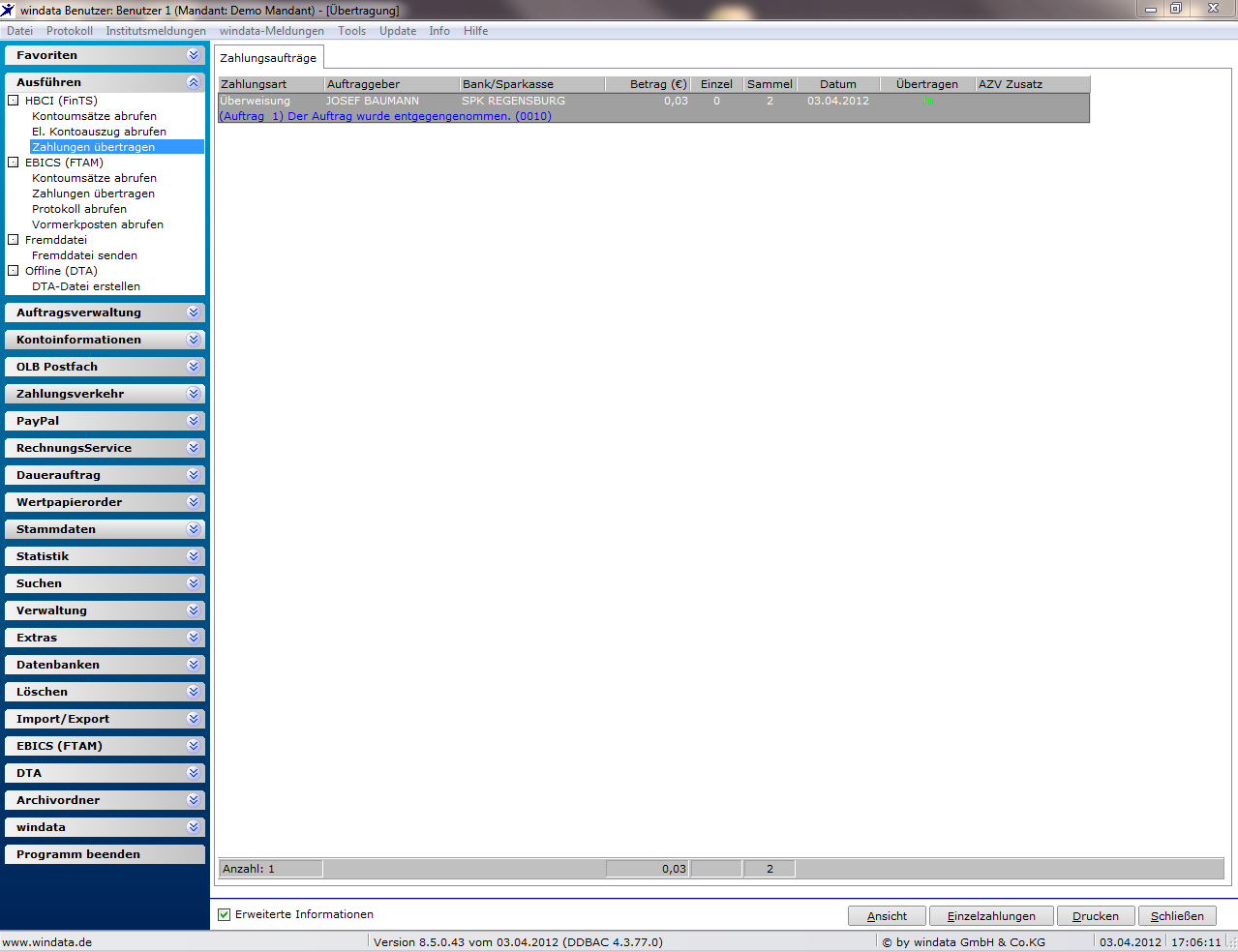
Task: Click the Ansicht button
Action: [887, 916]
